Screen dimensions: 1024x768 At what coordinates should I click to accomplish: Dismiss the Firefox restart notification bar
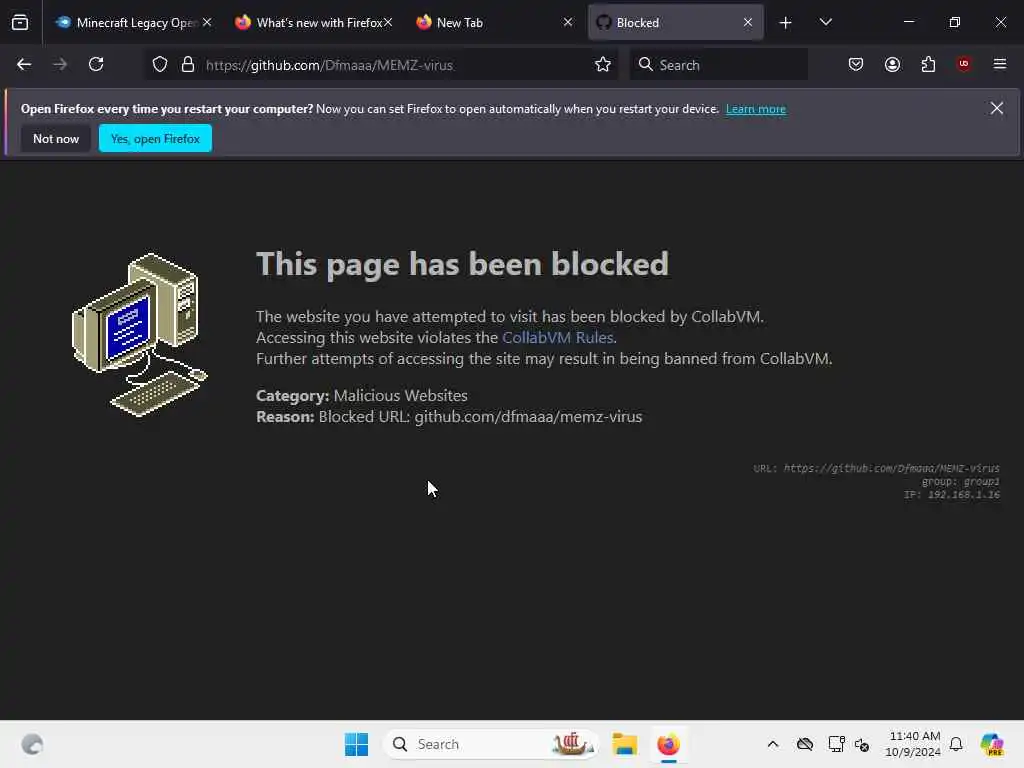(x=997, y=108)
